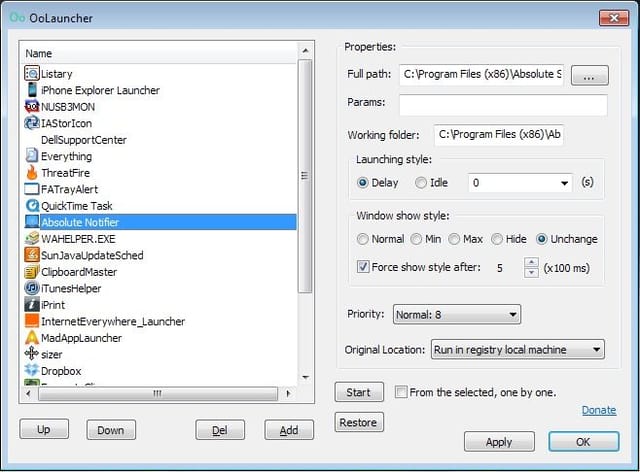Decrease the force show style value
The height and width of the screenshot is (472, 640).
pyautogui.click(x=531, y=273)
